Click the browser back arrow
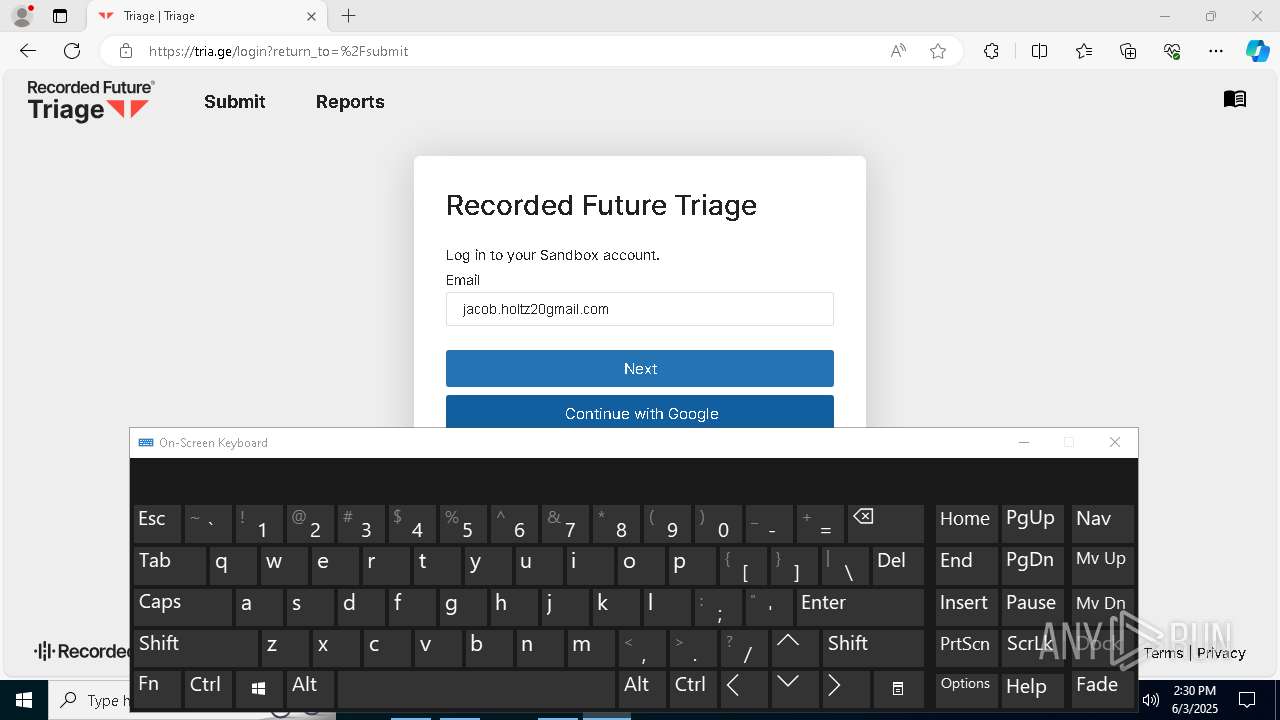This screenshot has width=1280, height=720. (x=28, y=51)
